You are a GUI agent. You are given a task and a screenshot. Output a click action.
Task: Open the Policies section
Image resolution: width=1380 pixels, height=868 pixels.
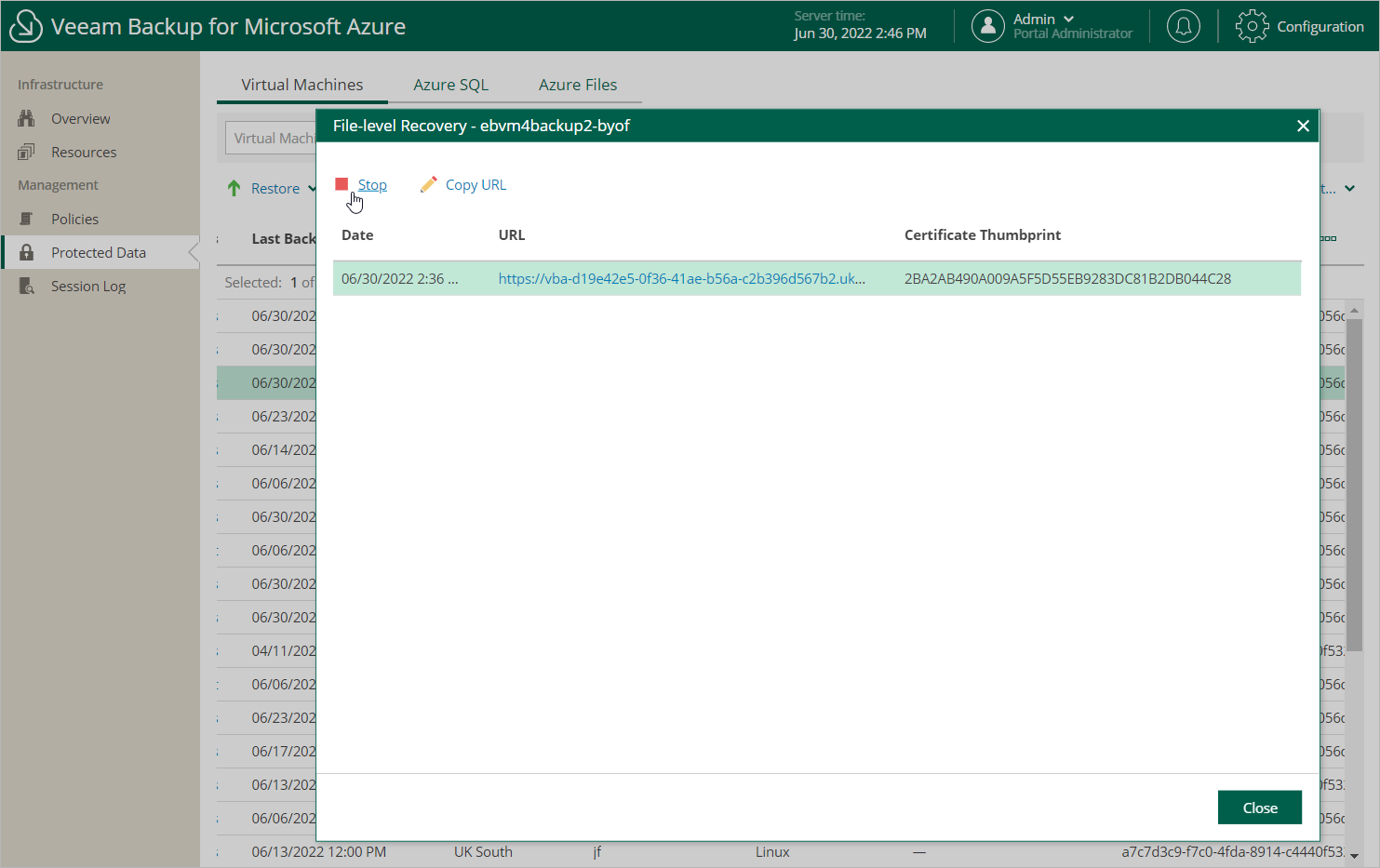pos(74,219)
